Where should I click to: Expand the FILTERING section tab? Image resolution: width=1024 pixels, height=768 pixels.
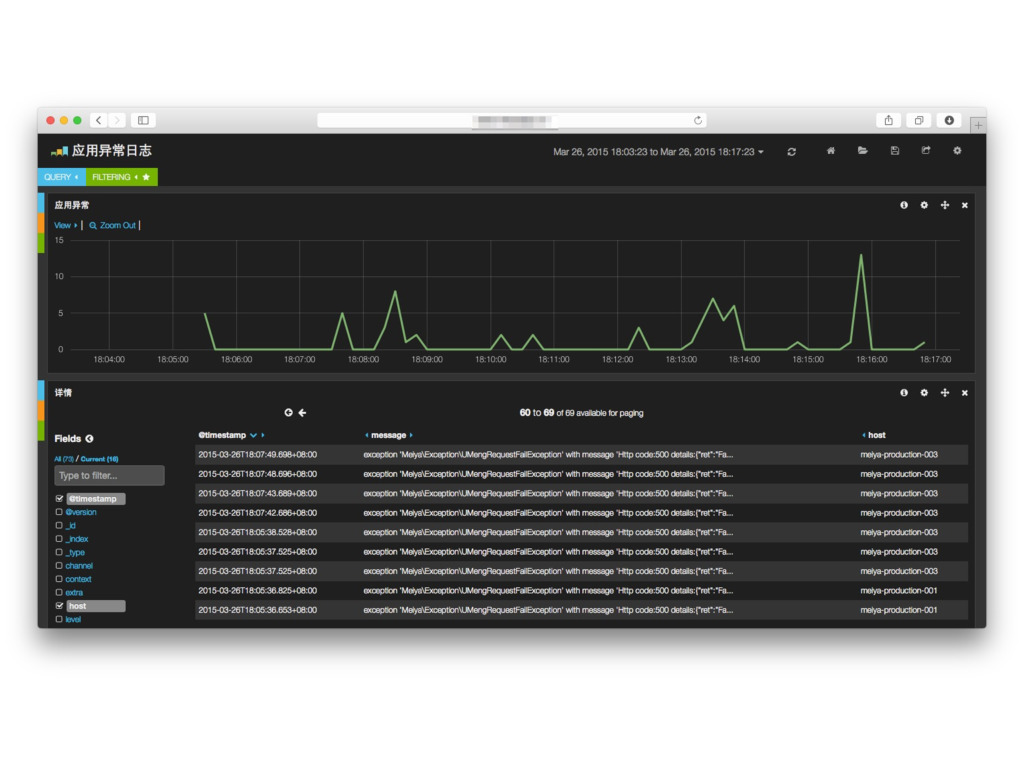121,177
